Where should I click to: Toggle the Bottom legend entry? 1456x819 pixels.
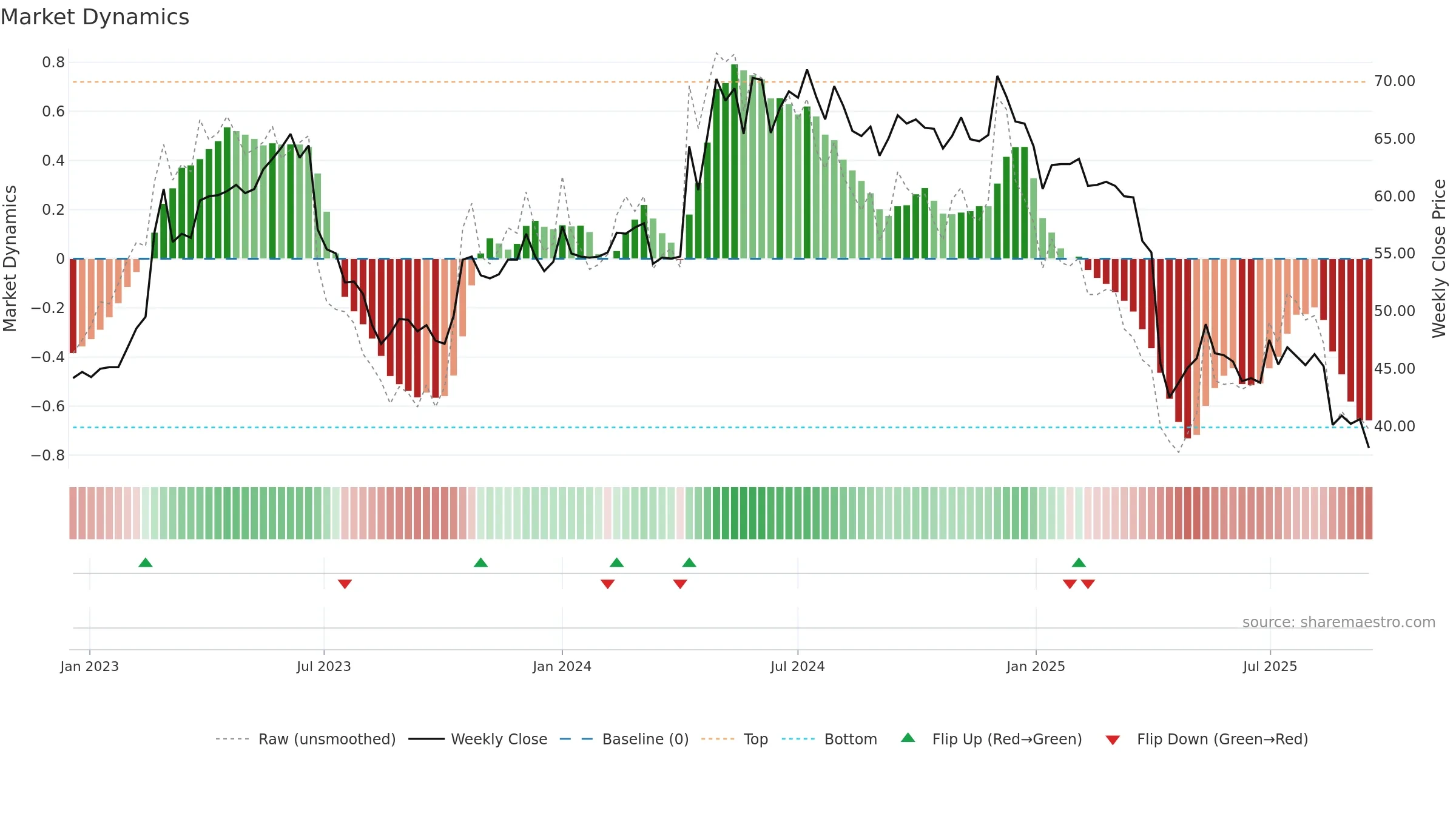tap(829, 739)
